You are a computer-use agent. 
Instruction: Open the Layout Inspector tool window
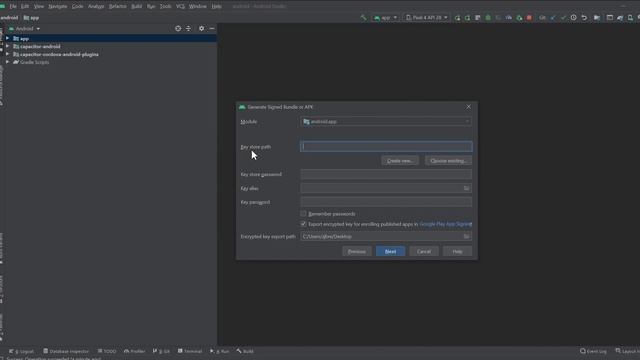(x=627, y=351)
